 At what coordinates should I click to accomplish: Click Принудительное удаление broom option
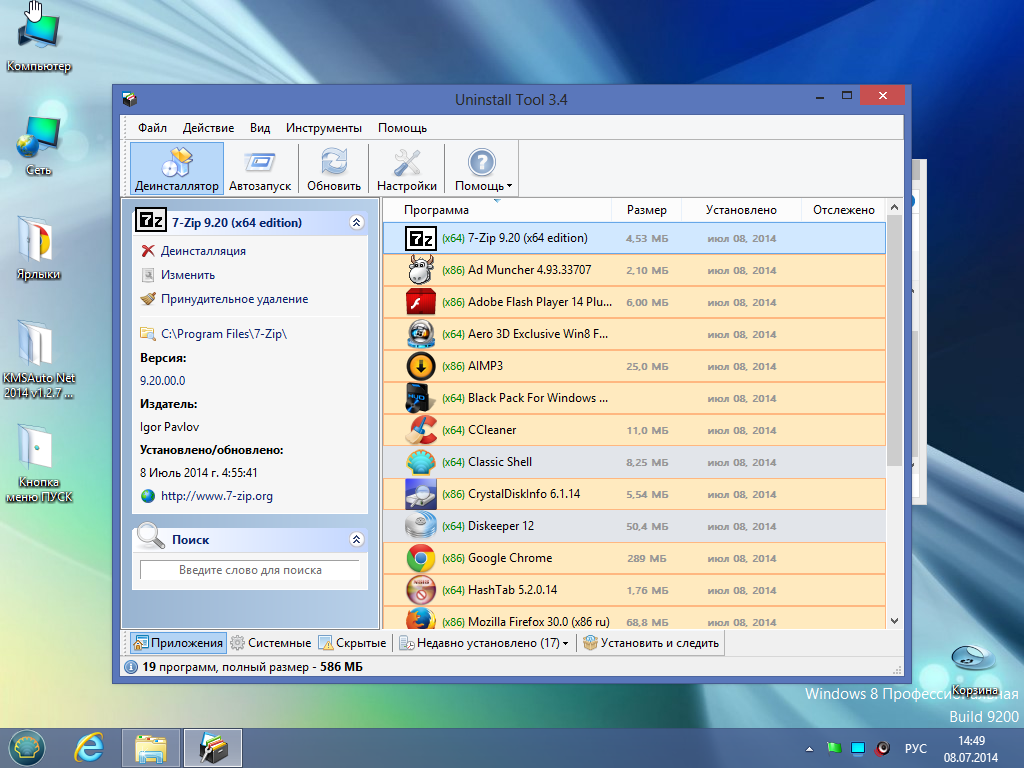coord(234,299)
